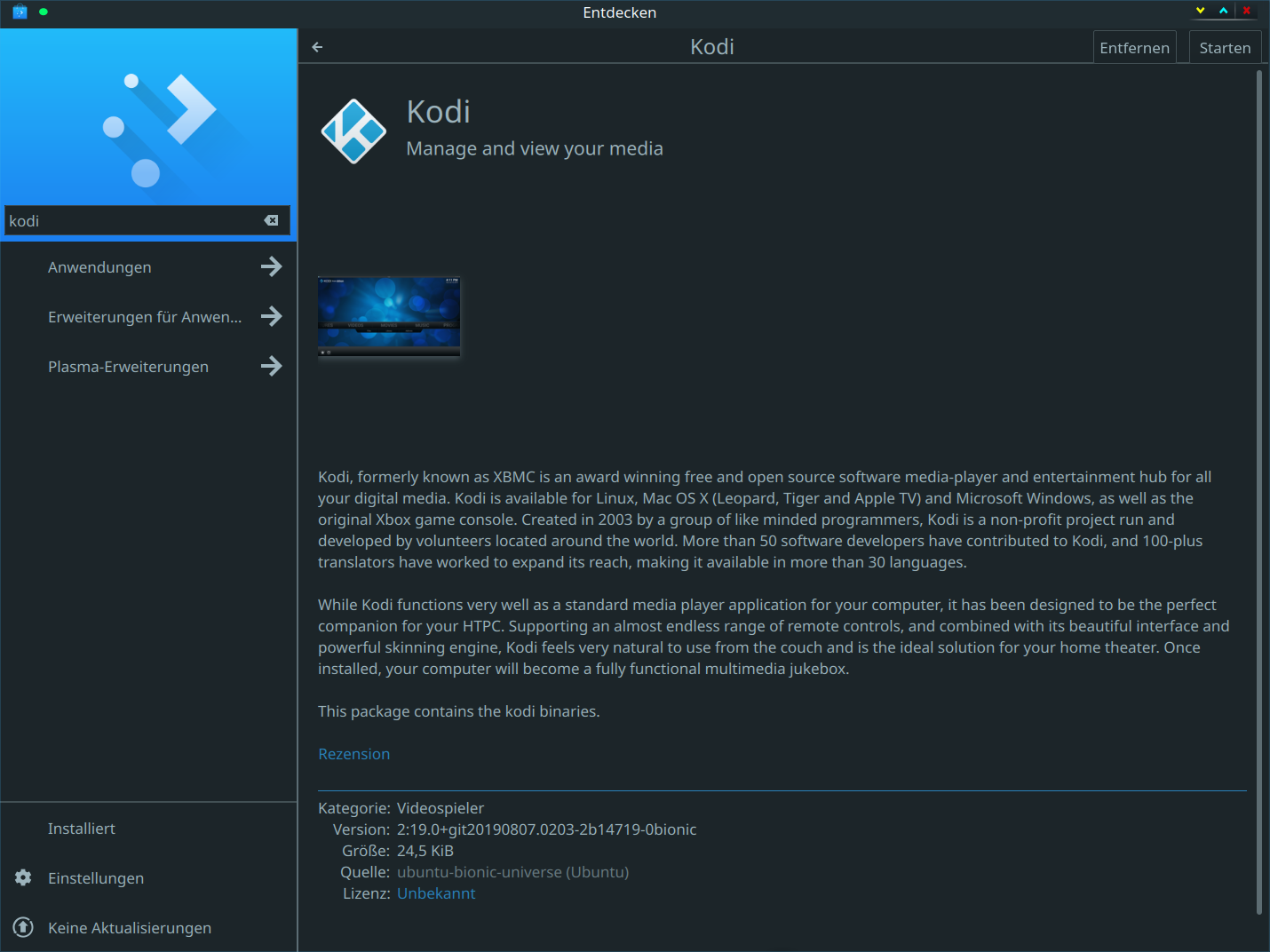1270x952 pixels.
Task: Click the update arrow circle icon
Action: point(23,927)
